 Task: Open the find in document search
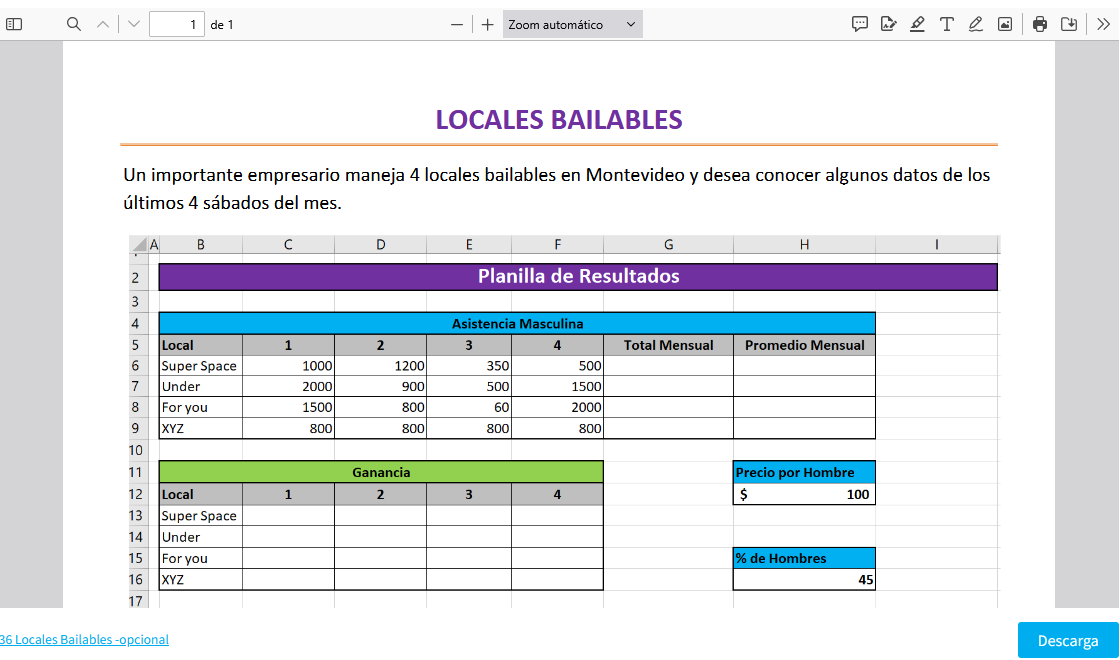[74, 24]
